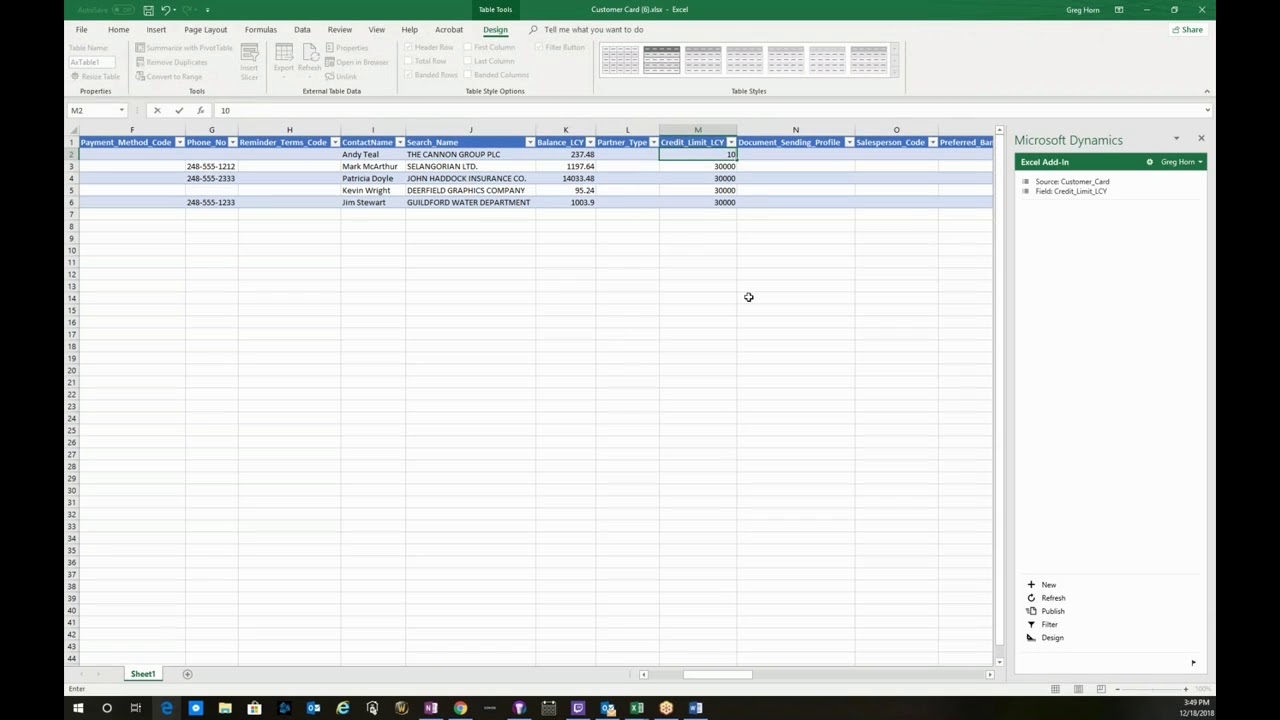Click Summarize with PivotTable

[184, 48]
